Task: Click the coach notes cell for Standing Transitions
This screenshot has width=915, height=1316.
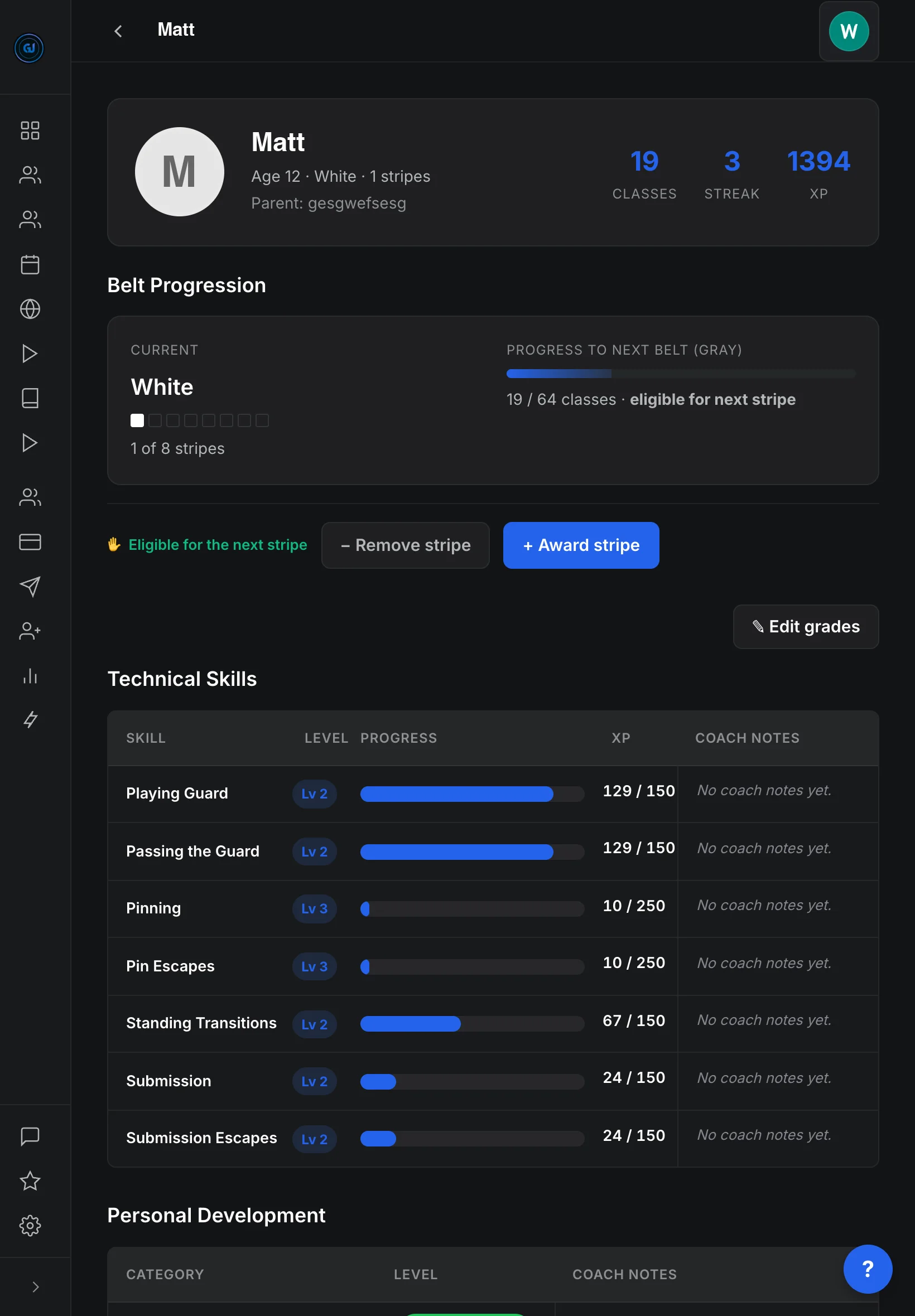Action: (778, 1024)
